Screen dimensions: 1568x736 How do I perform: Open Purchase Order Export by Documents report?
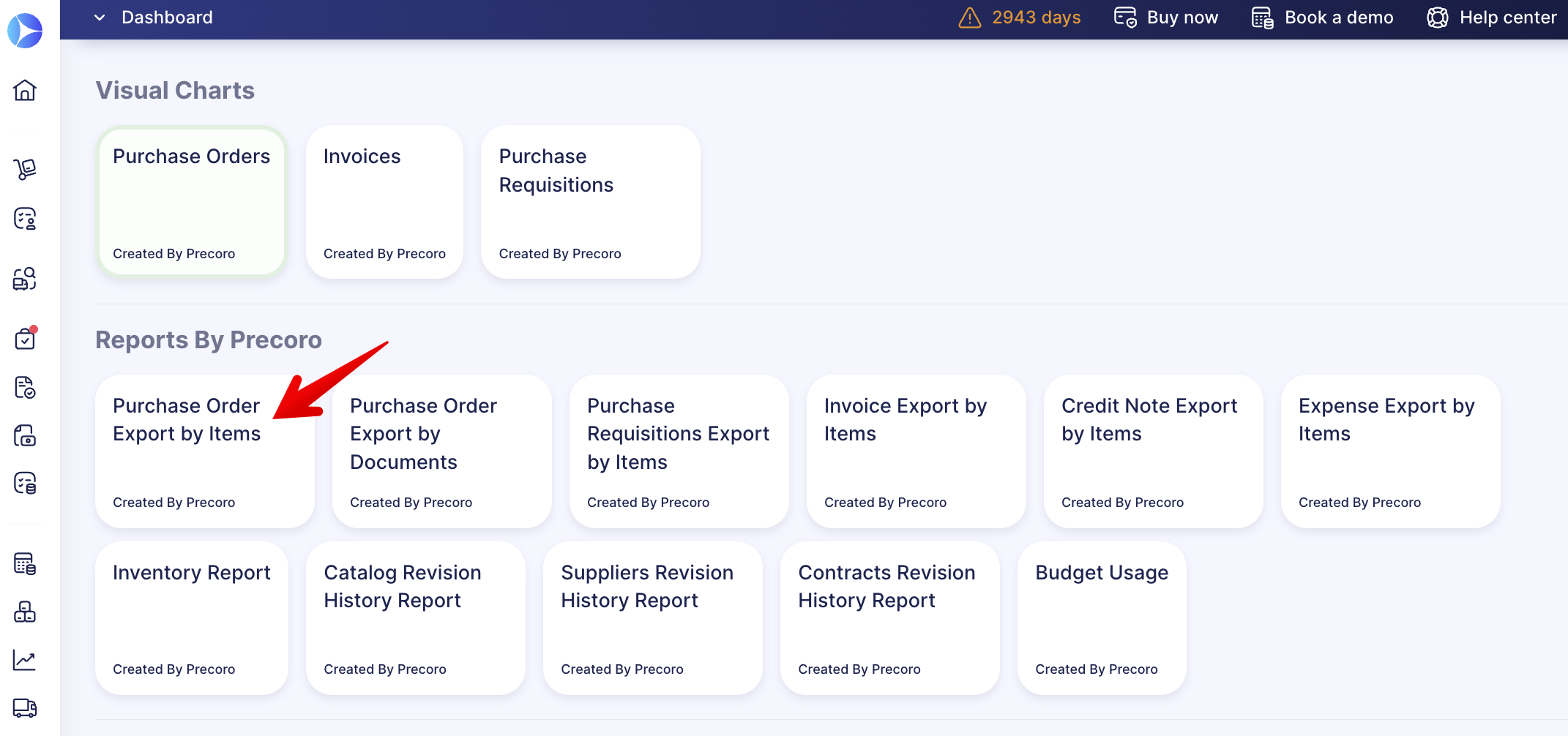(442, 451)
